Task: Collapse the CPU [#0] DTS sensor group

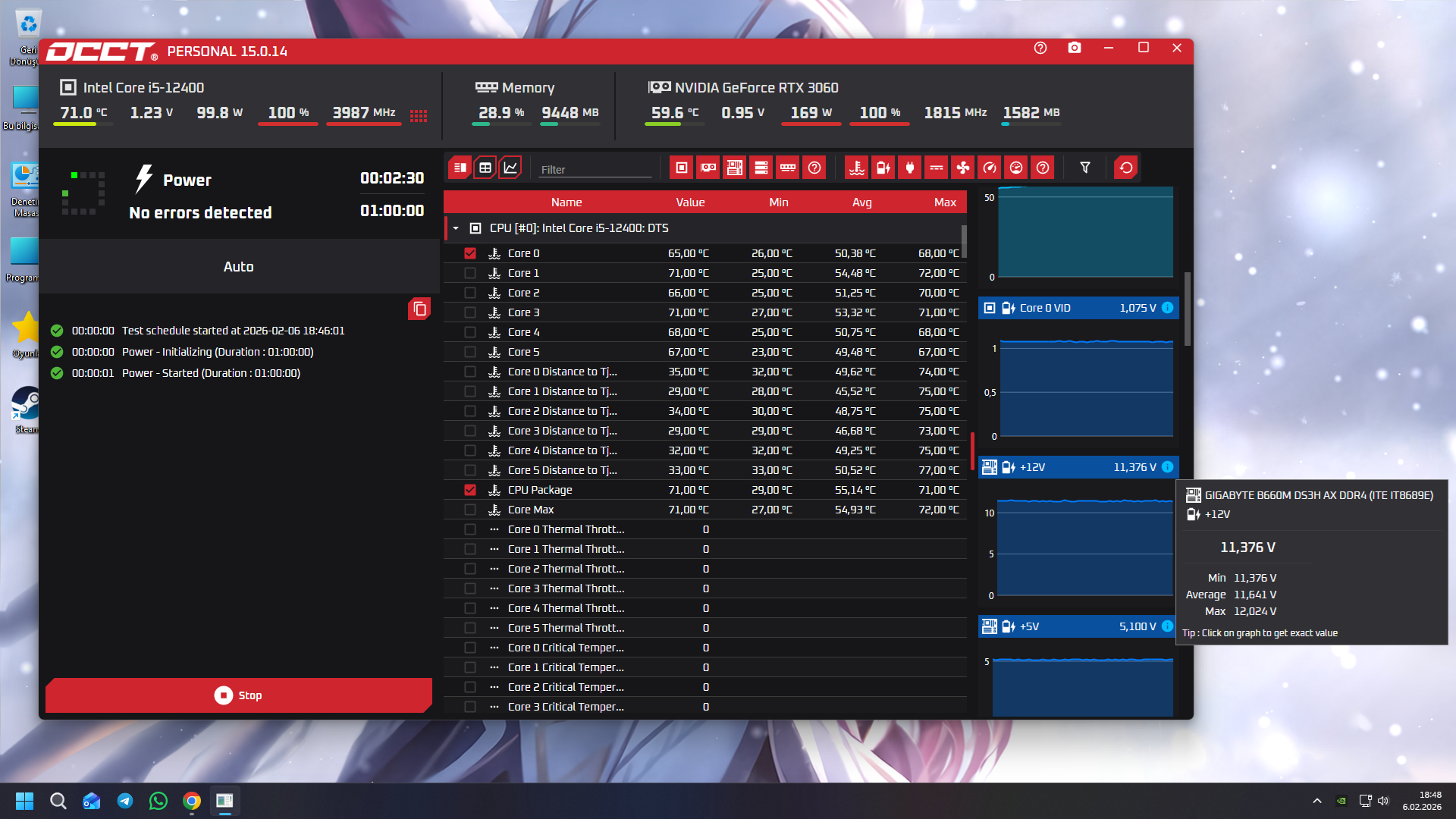Action: tap(456, 228)
